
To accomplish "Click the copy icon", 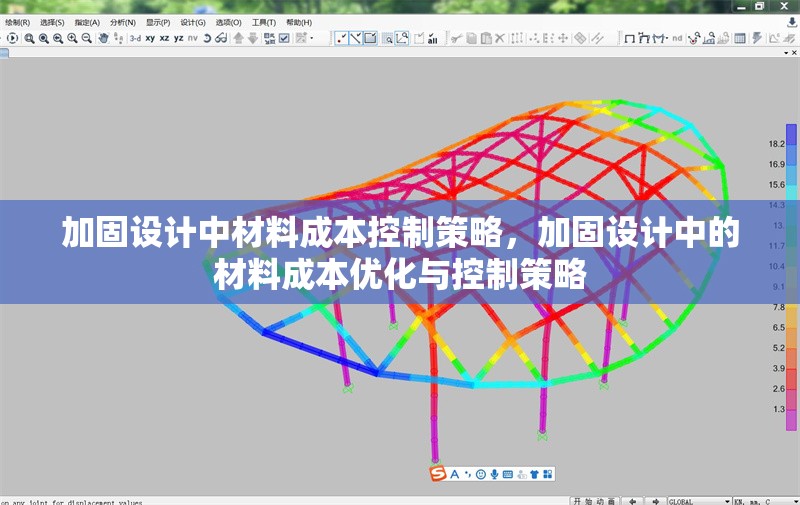I will coord(471,38).
